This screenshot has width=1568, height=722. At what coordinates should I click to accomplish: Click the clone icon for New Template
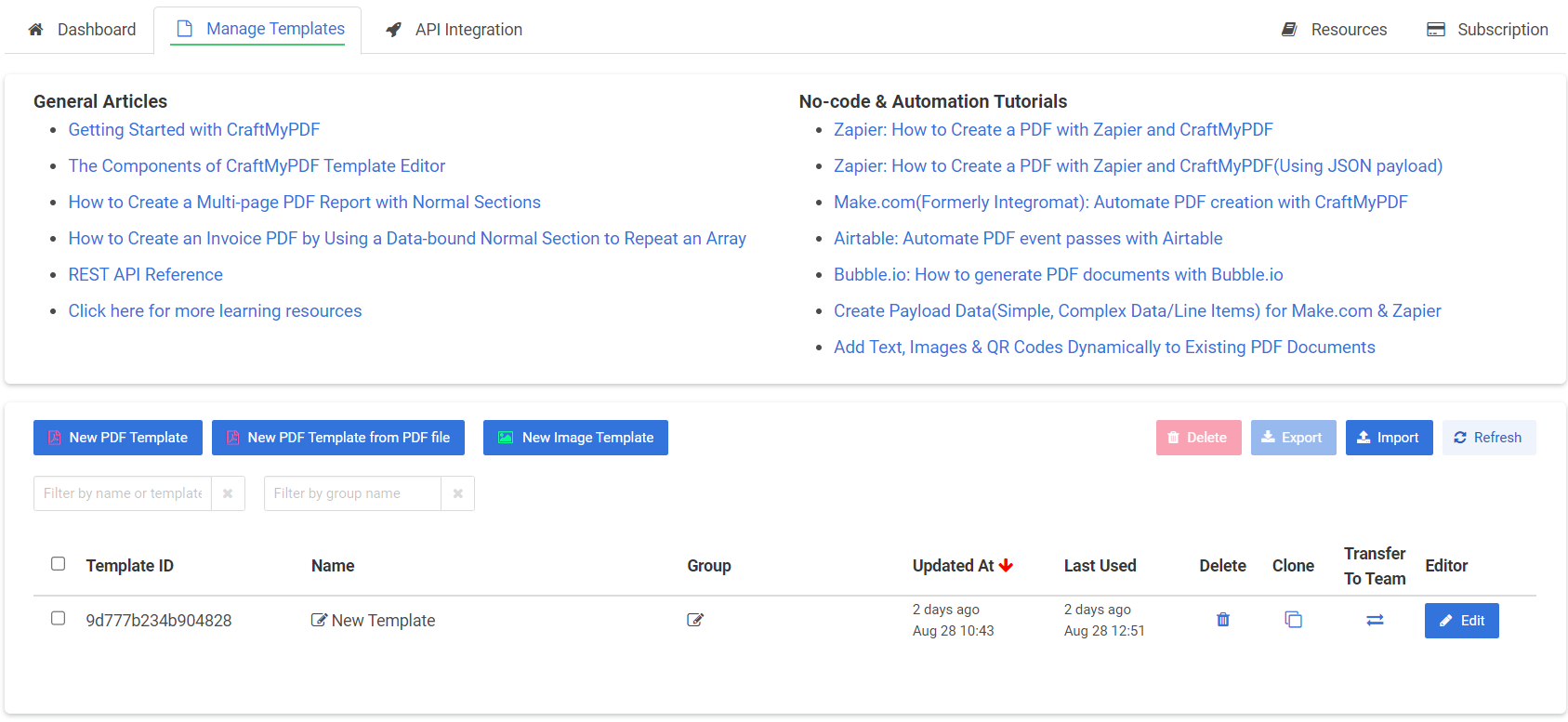1293,620
